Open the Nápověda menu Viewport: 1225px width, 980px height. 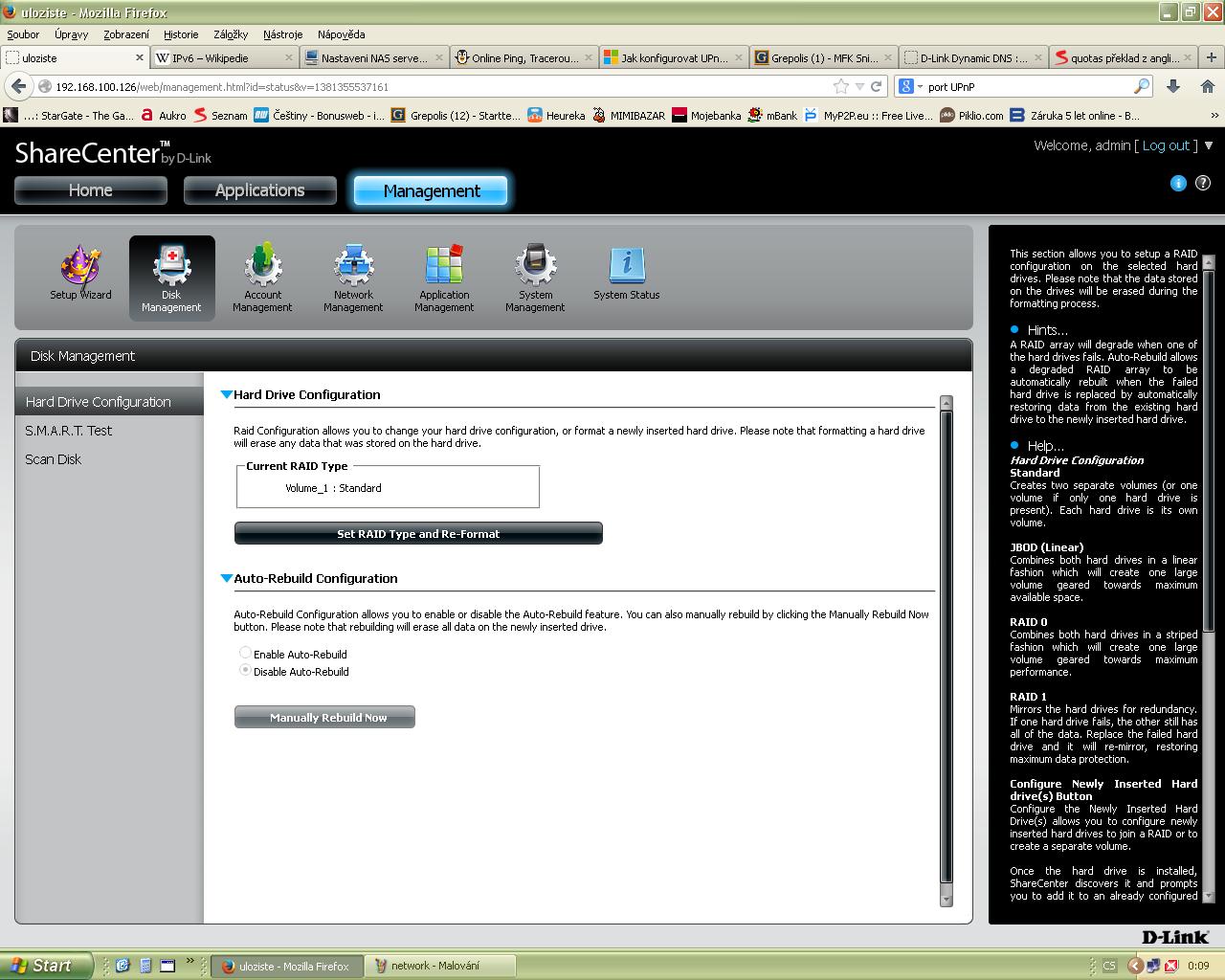click(x=341, y=34)
